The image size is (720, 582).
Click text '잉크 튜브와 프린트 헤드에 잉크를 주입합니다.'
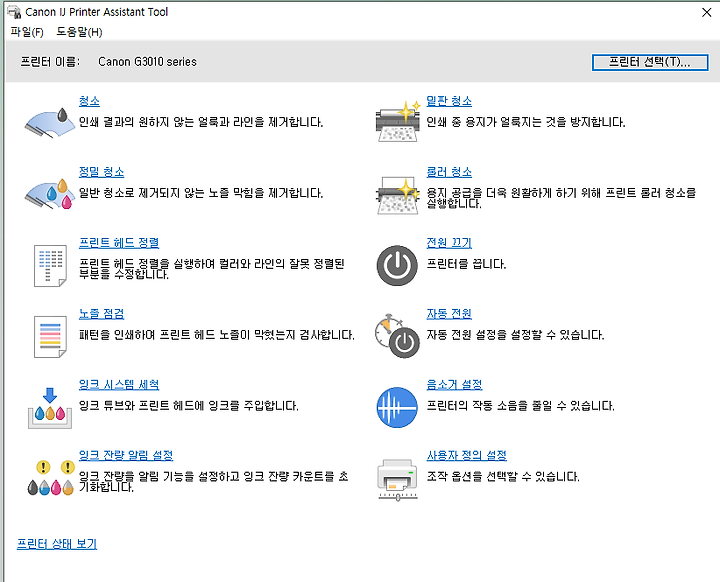[x=189, y=406]
